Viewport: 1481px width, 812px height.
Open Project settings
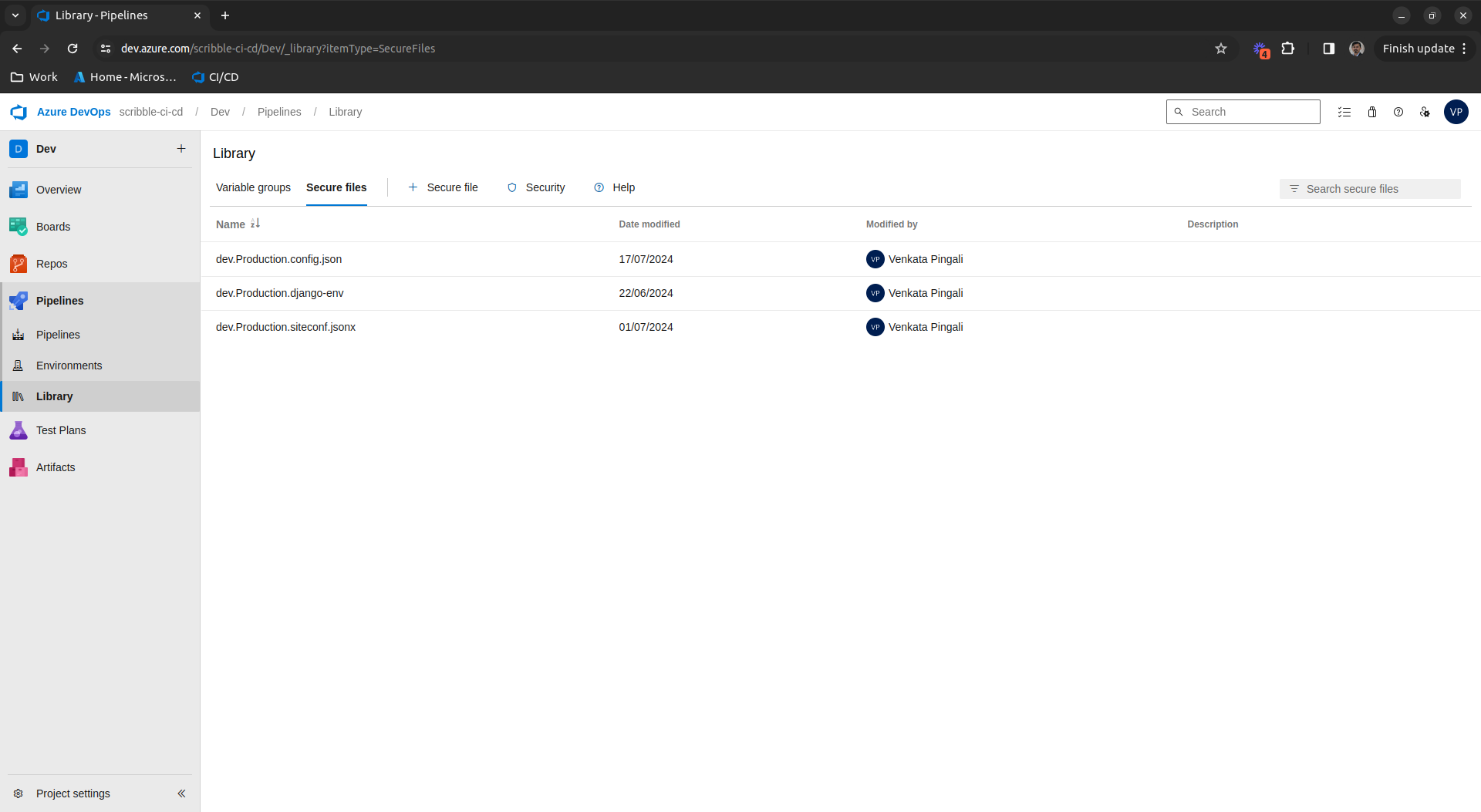point(73,793)
